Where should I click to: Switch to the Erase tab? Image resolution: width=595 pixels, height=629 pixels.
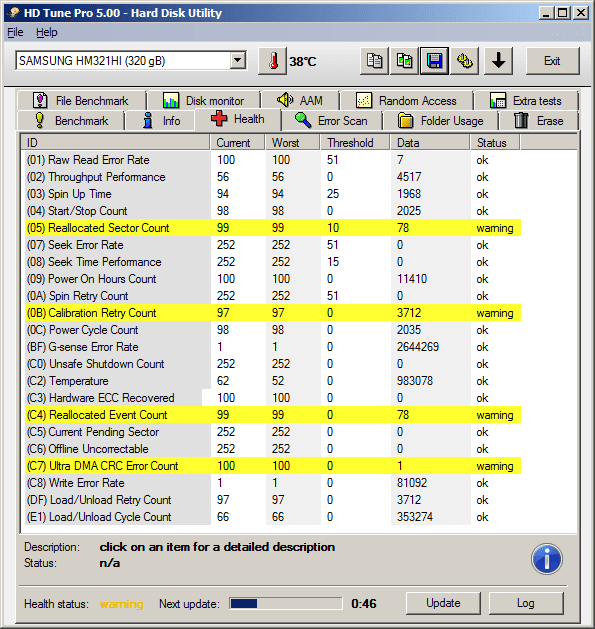[538, 120]
